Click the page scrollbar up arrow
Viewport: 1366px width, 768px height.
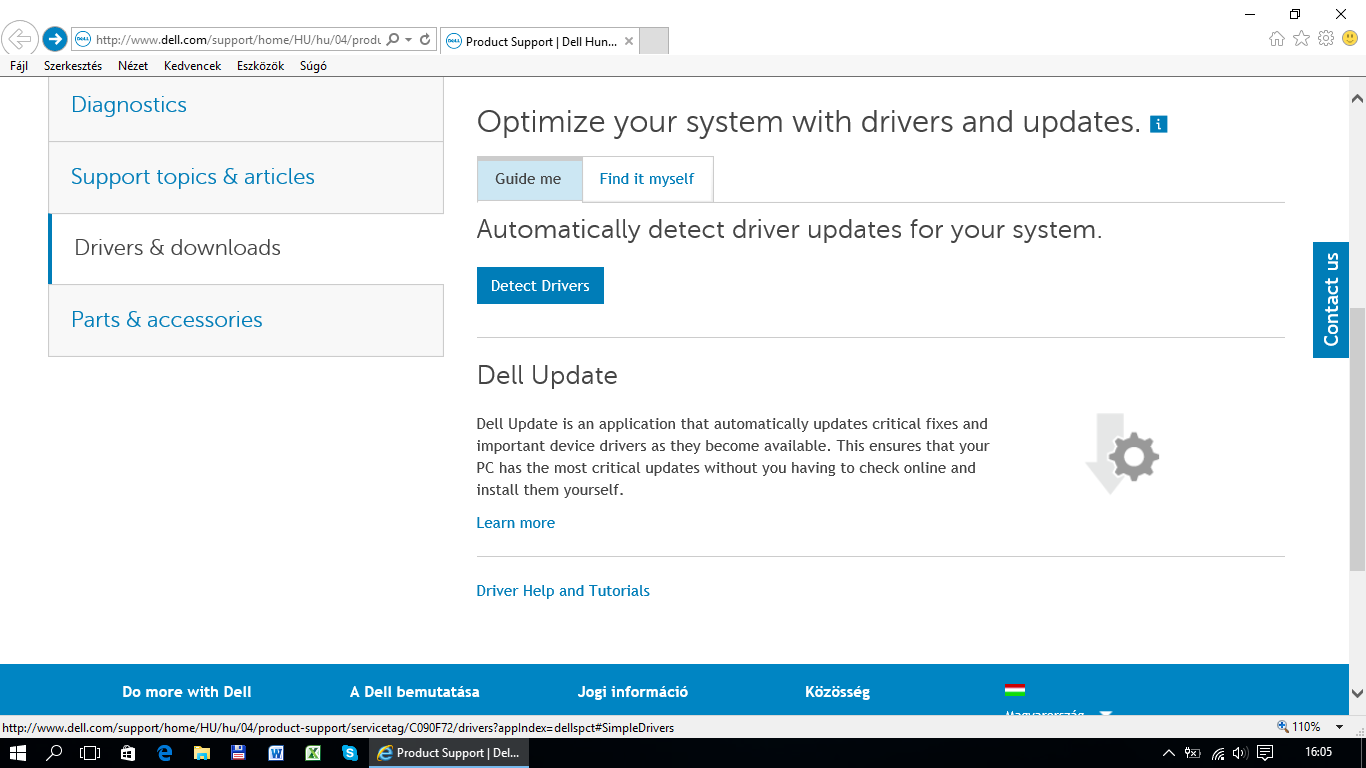pos(1357,99)
